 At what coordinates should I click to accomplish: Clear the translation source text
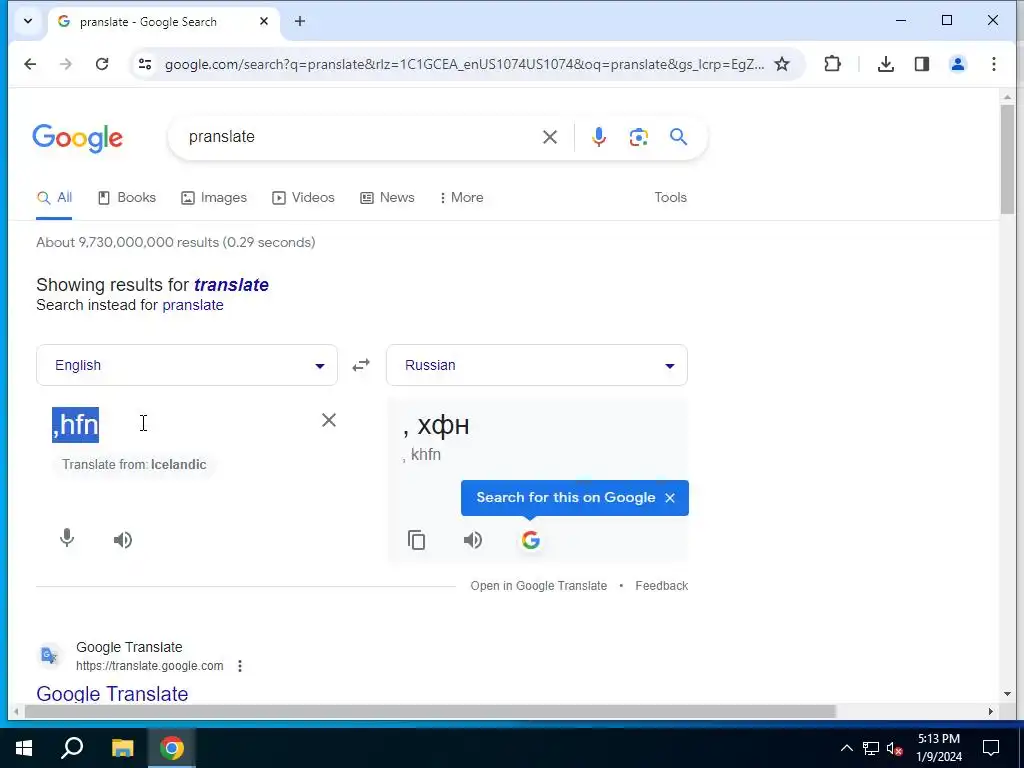pyautogui.click(x=328, y=420)
